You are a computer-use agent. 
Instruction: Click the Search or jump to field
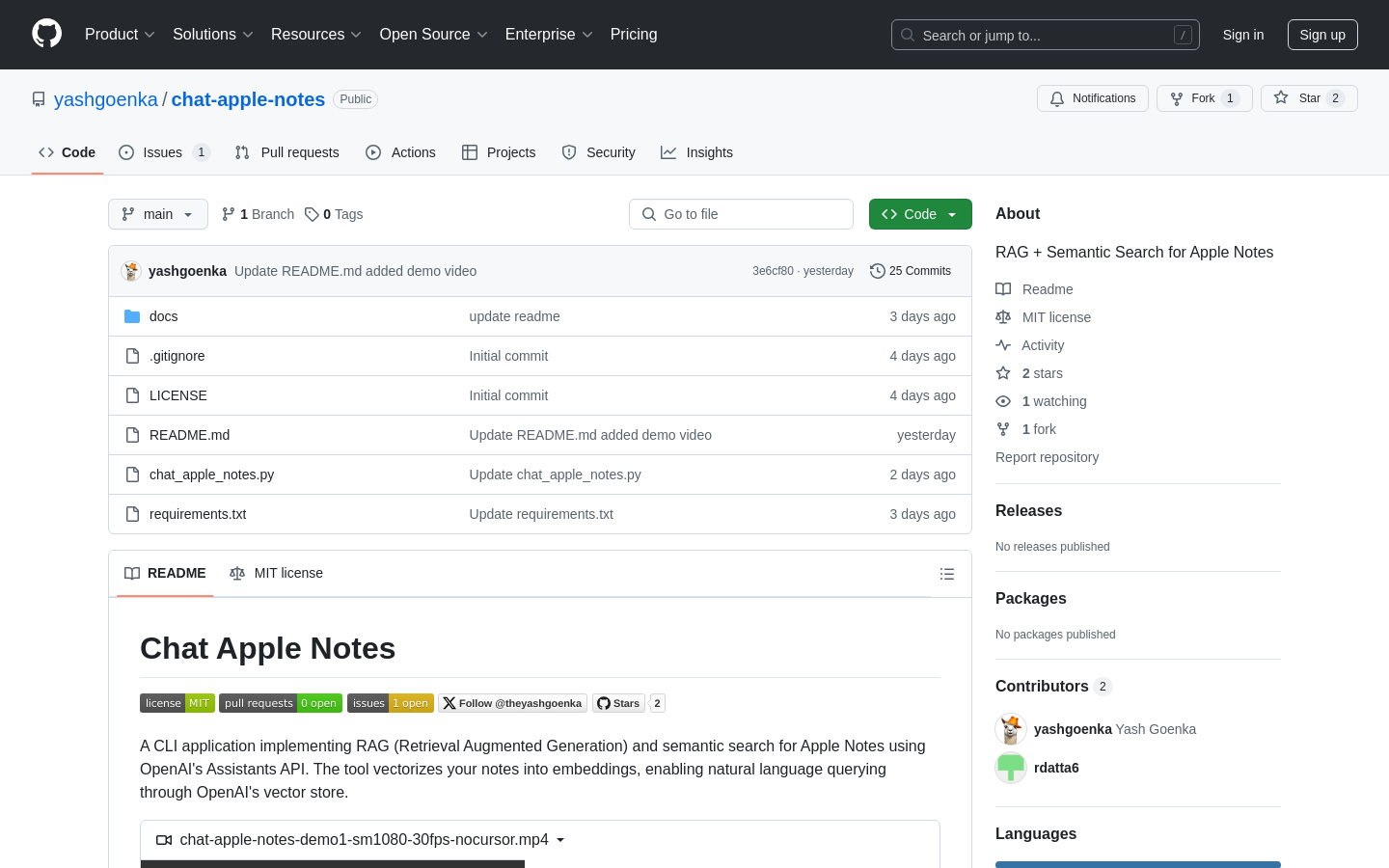coord(1046,35)
